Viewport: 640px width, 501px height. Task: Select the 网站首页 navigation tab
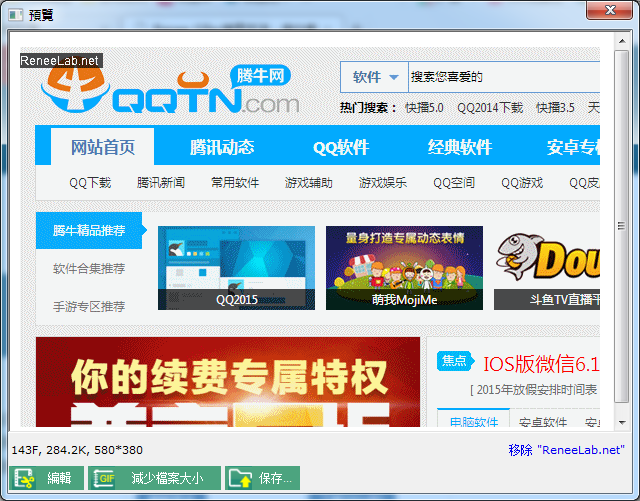point(102,148)
